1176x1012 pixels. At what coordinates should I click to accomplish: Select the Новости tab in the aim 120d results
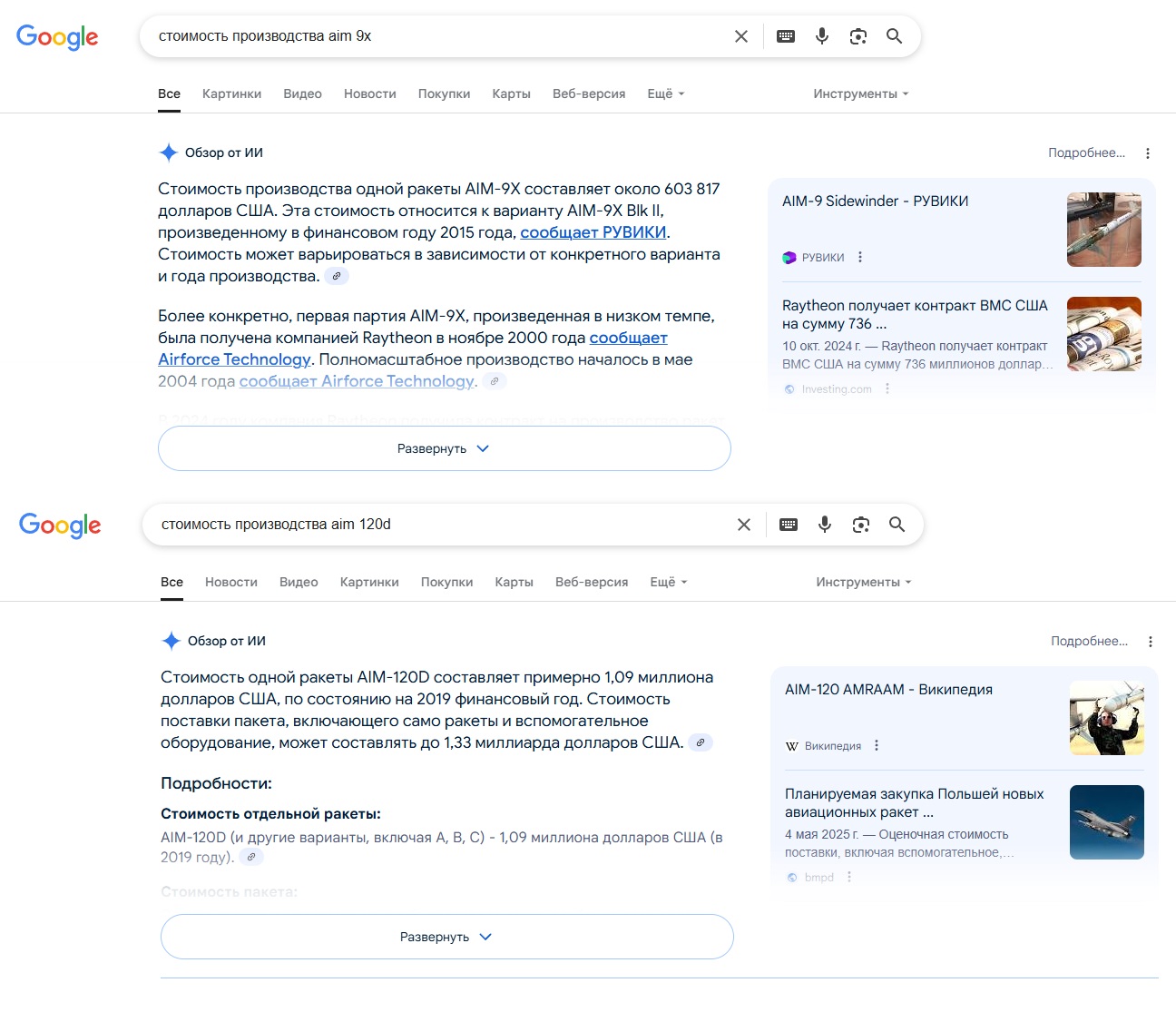231,582
